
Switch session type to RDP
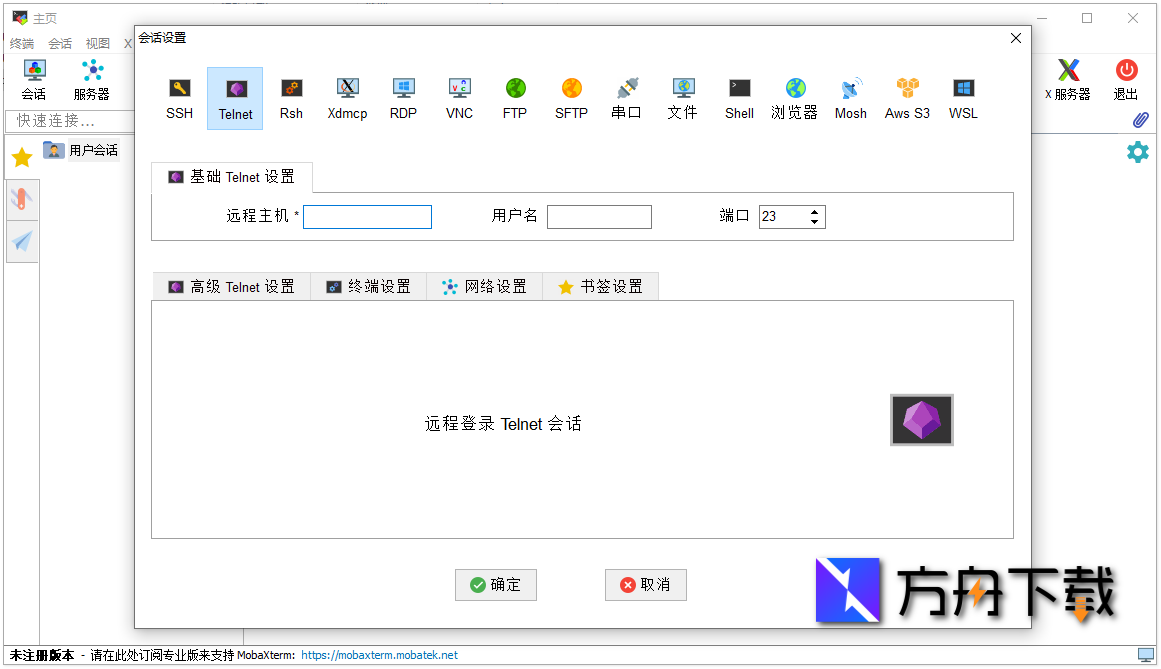coord(403,98)
